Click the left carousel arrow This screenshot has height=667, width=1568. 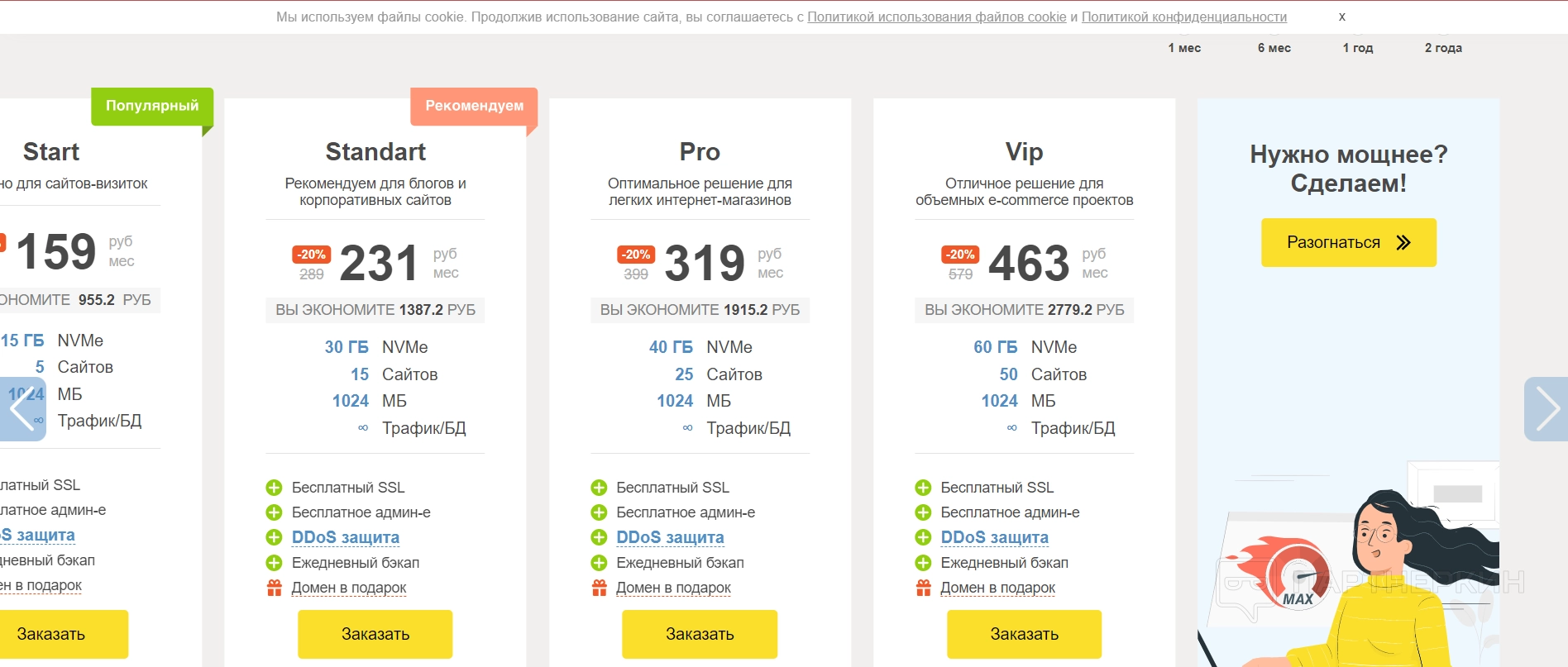pyautogui.click(x=22, y=409)
